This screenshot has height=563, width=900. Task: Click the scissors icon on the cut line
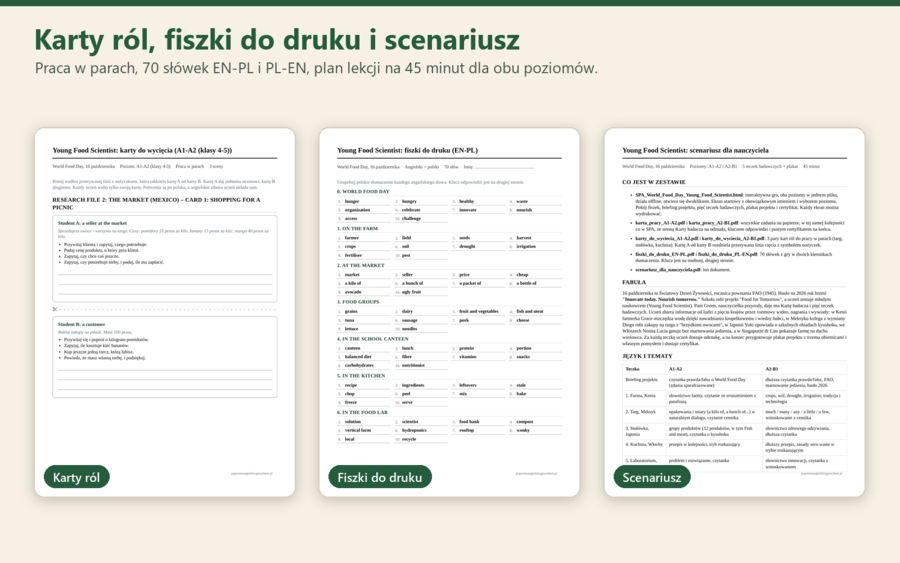point(55,309)
